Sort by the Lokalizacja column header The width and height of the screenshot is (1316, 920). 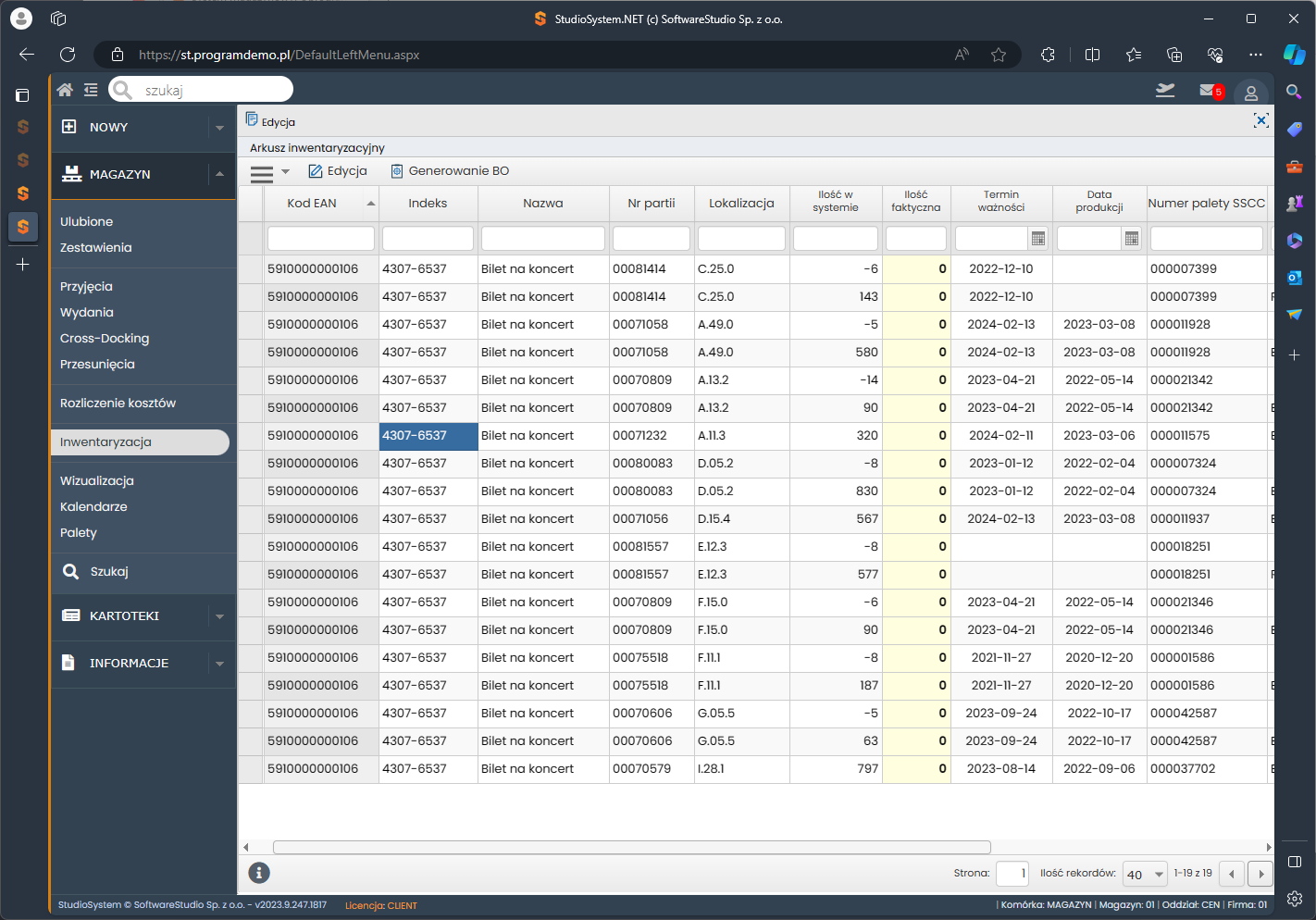tap(741, 204)
